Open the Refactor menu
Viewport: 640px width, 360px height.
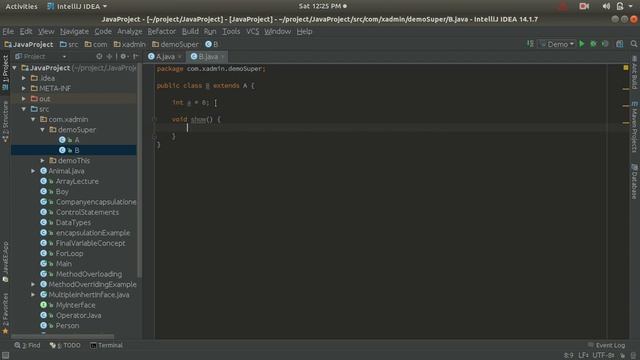click(161, 31)
